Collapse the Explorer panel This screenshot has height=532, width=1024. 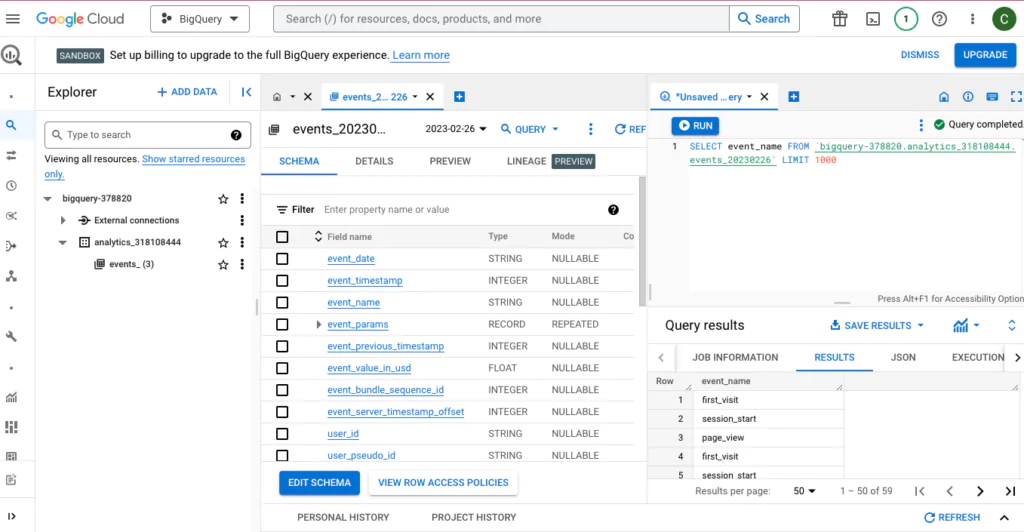[x=246, y=92]
